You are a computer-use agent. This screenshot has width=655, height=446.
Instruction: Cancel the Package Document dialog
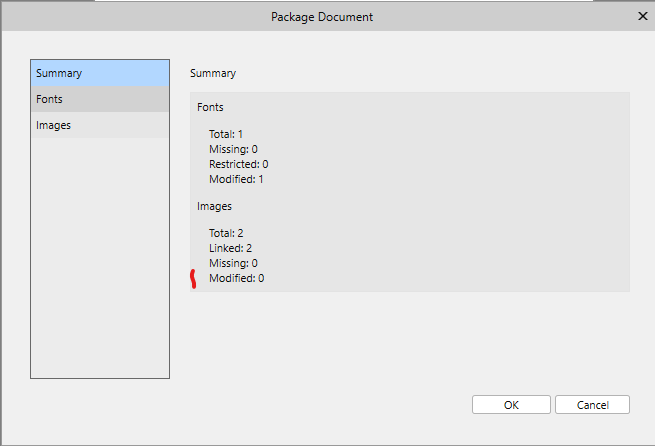tap(592, 405)
